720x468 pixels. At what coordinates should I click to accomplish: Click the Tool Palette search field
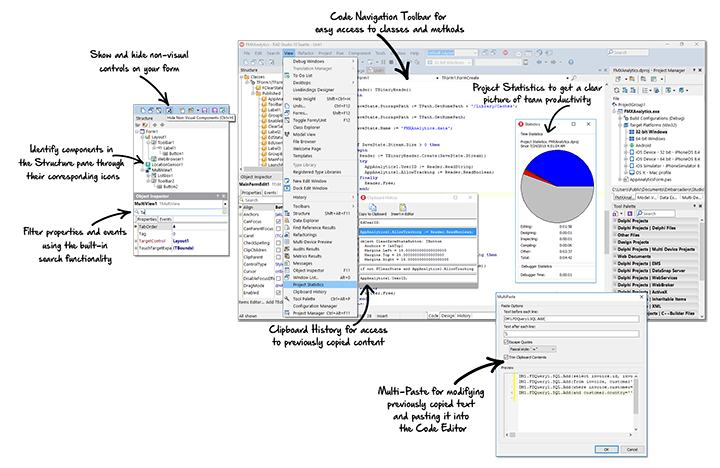point(656,214)
